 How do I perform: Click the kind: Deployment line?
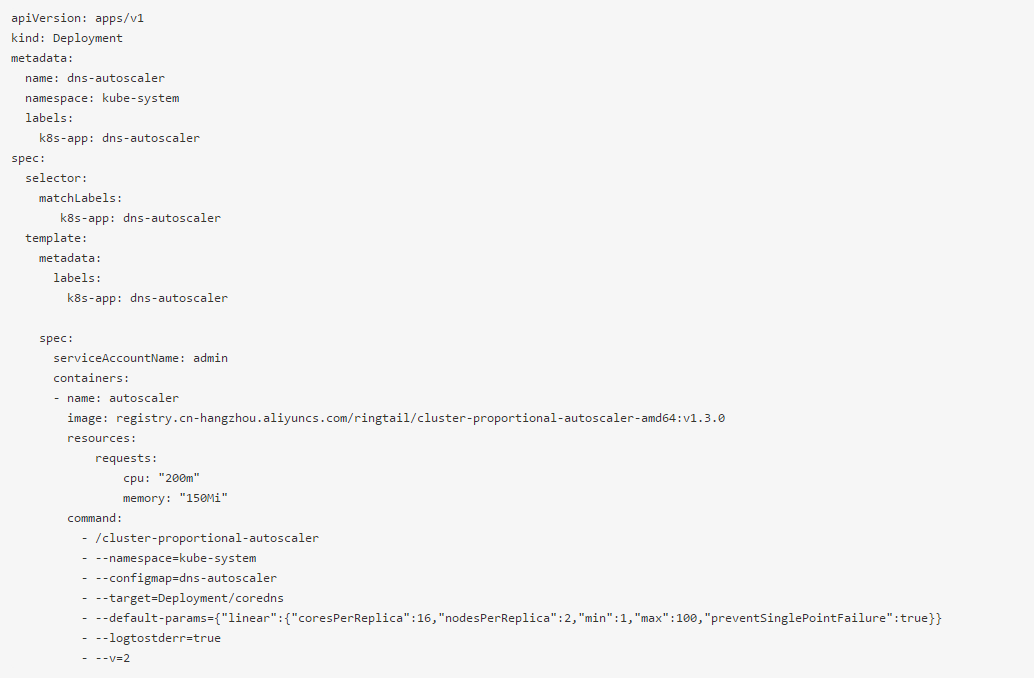pos(67,38)
